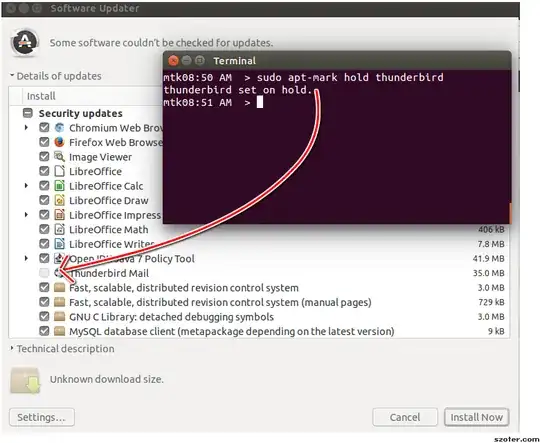The width and height of the screenshot is (540, 443).
Task: Click the 7.8 MB size value
Action: coord(491,244)
